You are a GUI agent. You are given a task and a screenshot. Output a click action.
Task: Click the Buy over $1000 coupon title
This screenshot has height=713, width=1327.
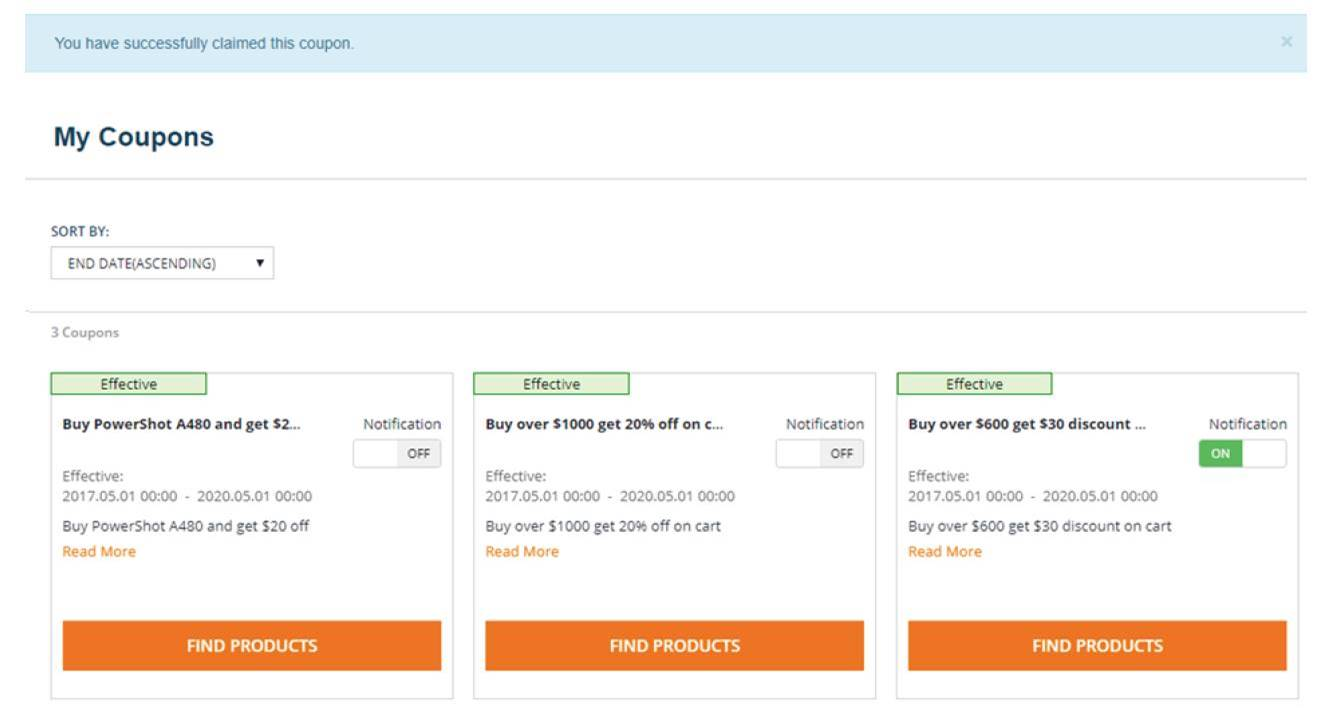tap(604, 424)
